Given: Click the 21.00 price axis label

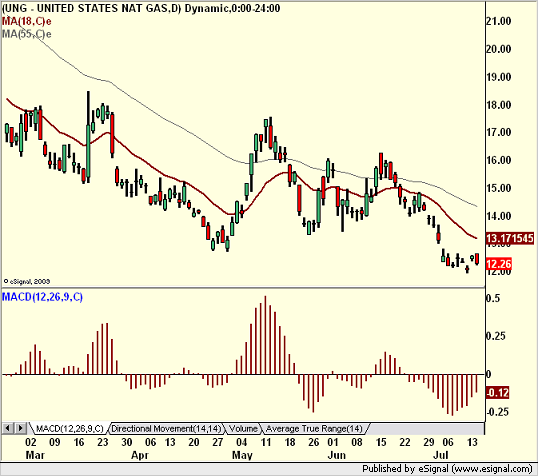Looking at the screenshot, I should (x=499, y=21).
